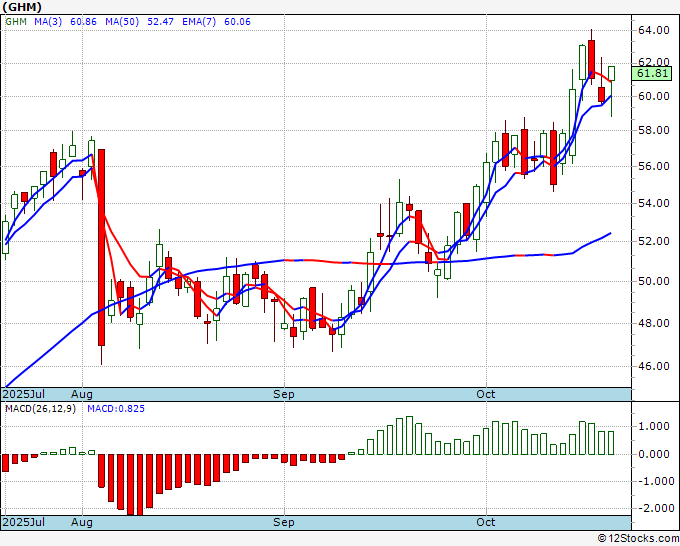Click the EMA(7) value 60.06
This screenshot has width=680, height=546.
point(237,22)
